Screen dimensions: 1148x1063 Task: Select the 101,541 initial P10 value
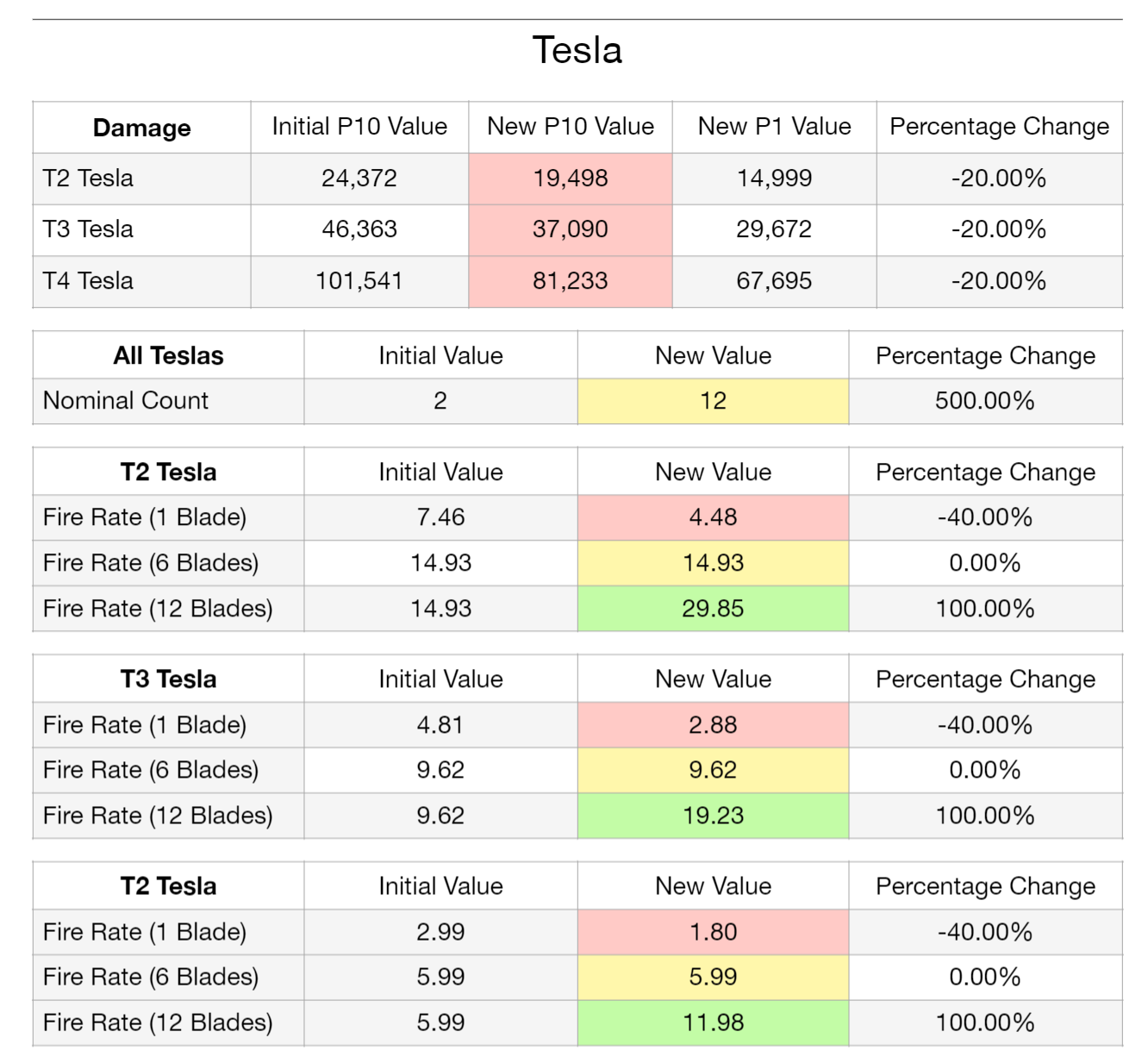(359, 281)
